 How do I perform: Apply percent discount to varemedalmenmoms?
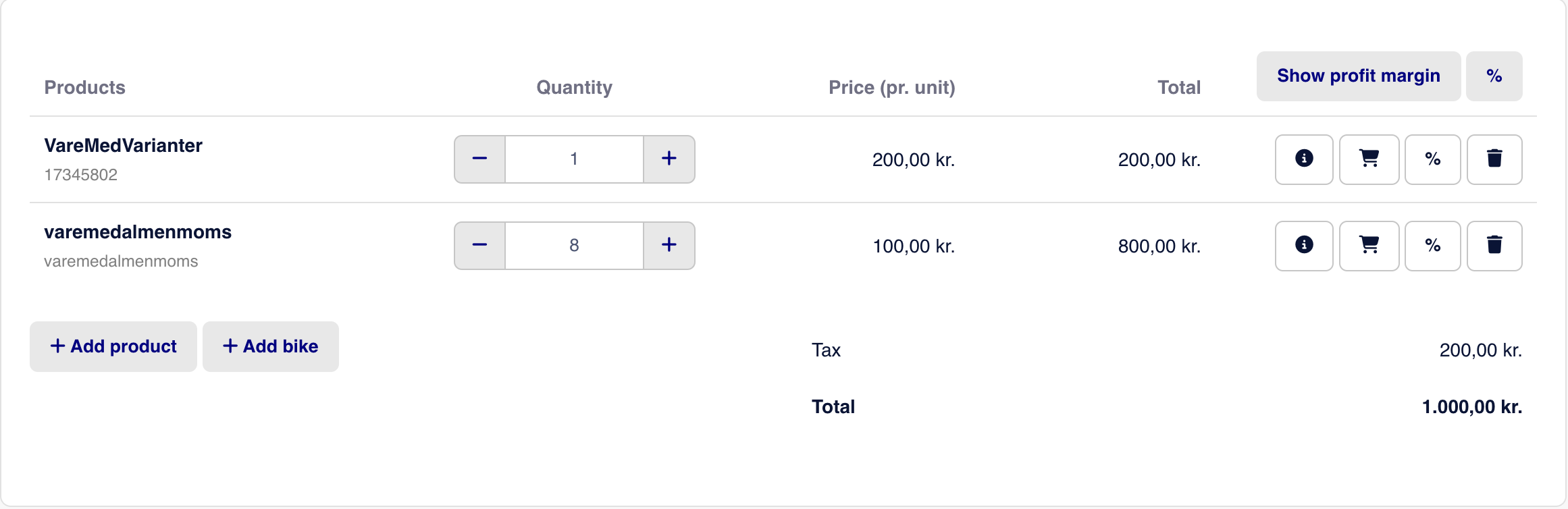1432,246
